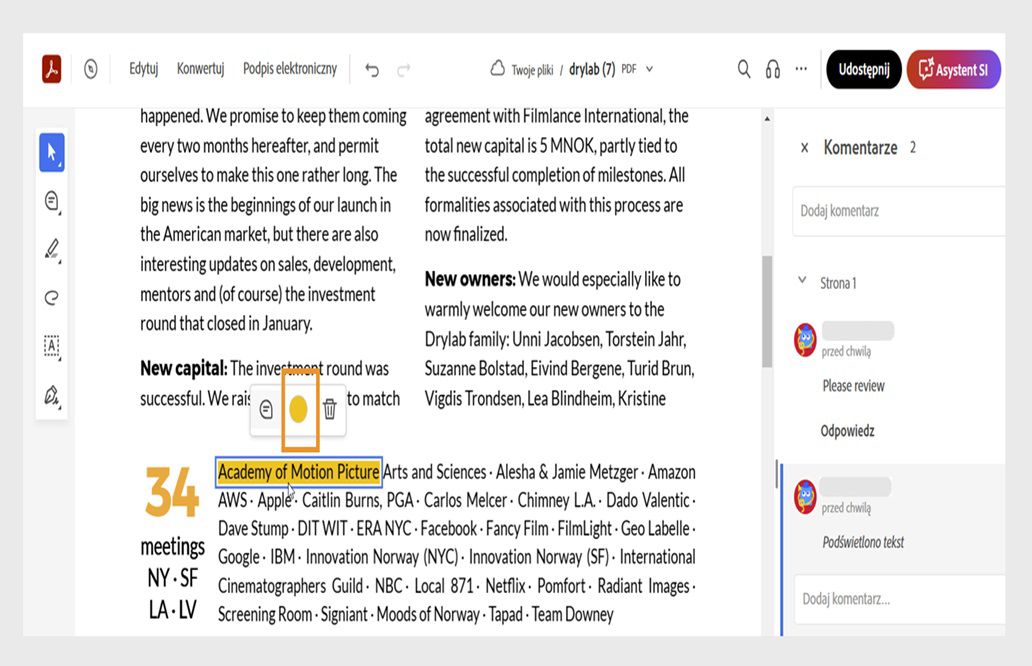Open the read aloud headphones

[x=772, y=69]
